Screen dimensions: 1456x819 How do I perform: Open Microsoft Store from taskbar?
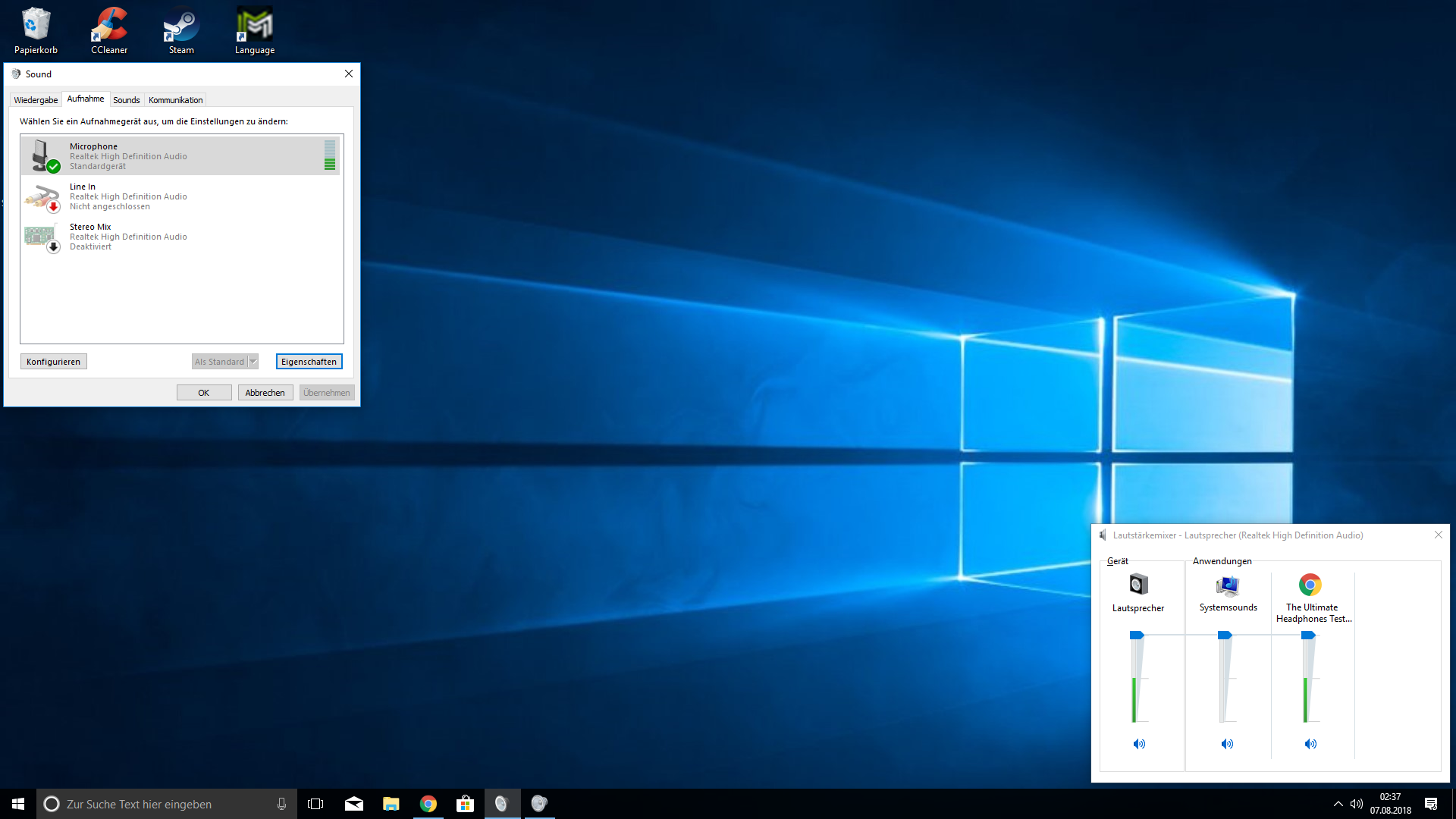pos(465,804)
